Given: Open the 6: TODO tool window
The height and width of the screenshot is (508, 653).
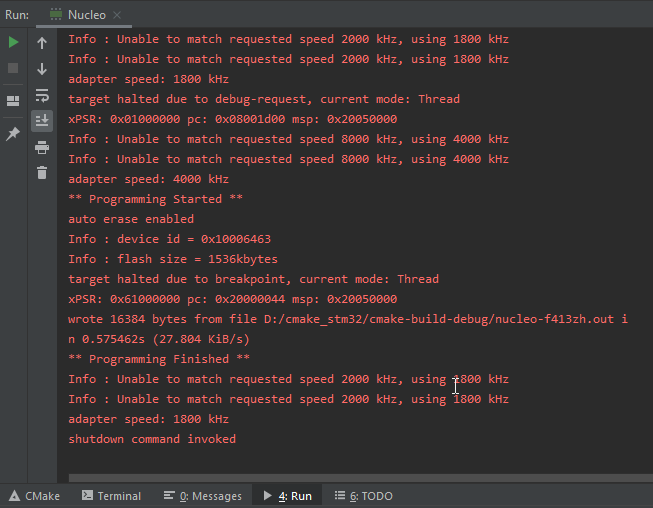Looking at the screenshot, I should pos(364,496).
